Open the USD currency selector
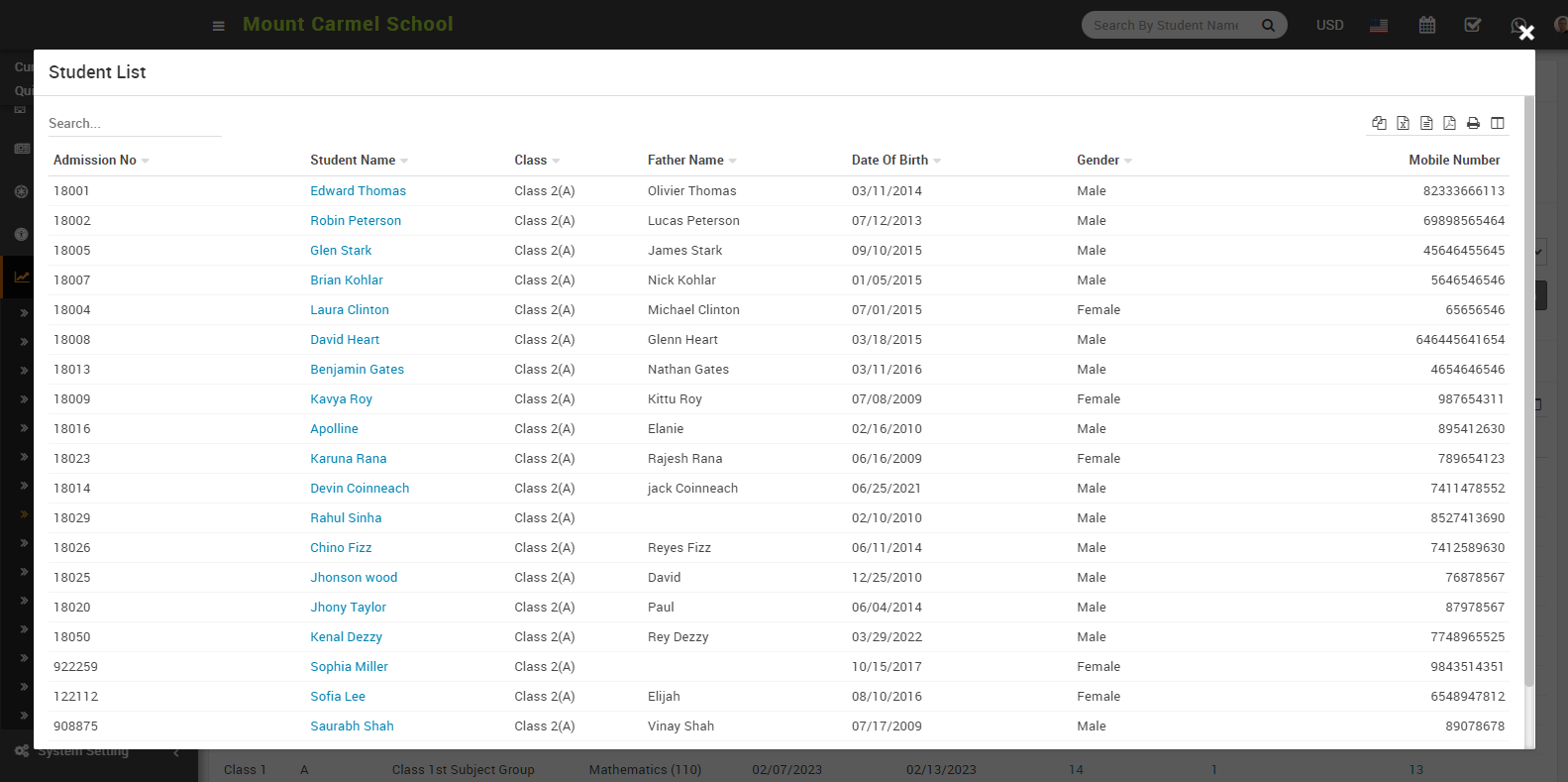The width and height of the screenshot is (1568, 782). [x=1329, y=25]
